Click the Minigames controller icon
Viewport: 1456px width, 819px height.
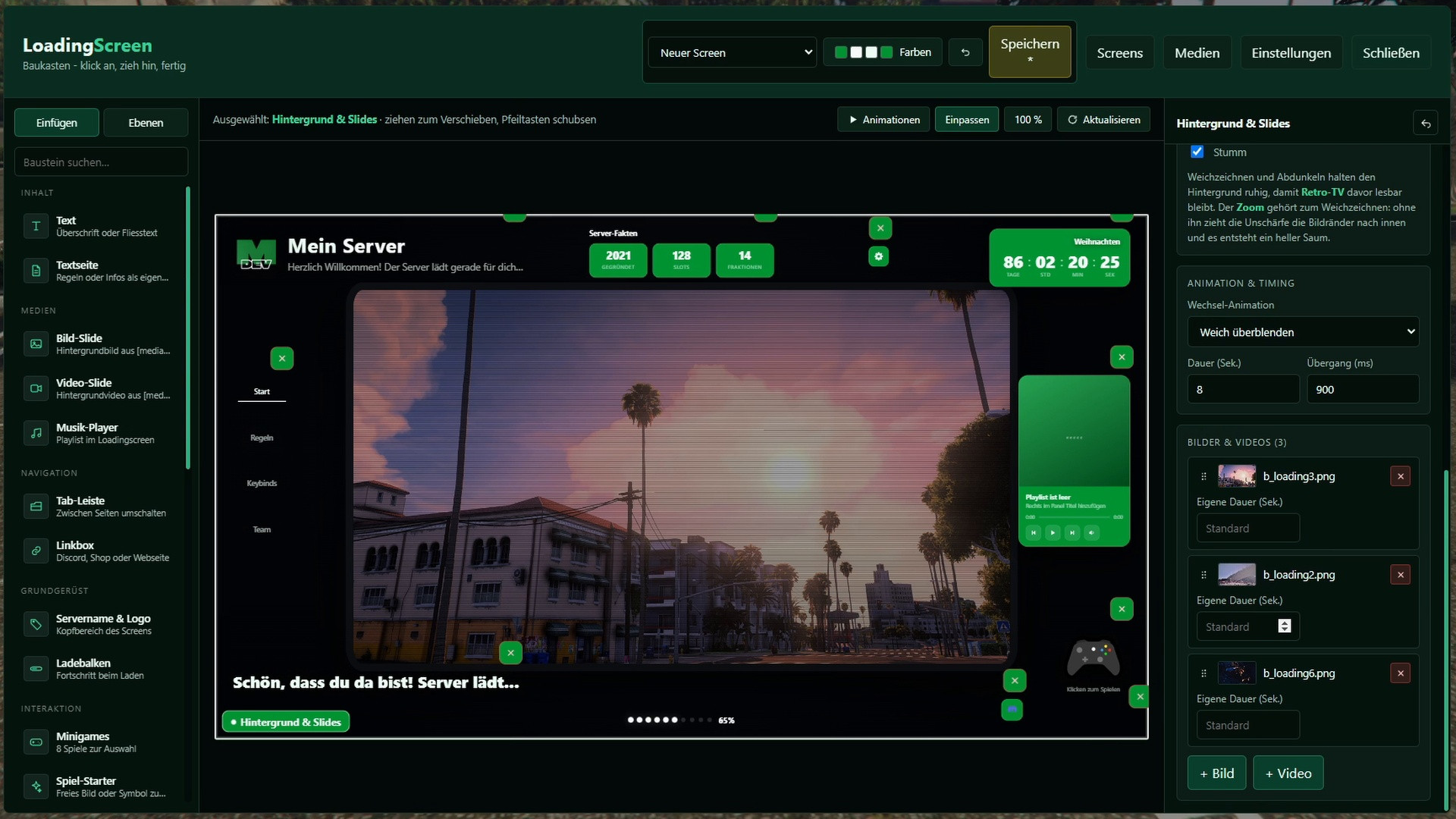(x=36, y=742)
